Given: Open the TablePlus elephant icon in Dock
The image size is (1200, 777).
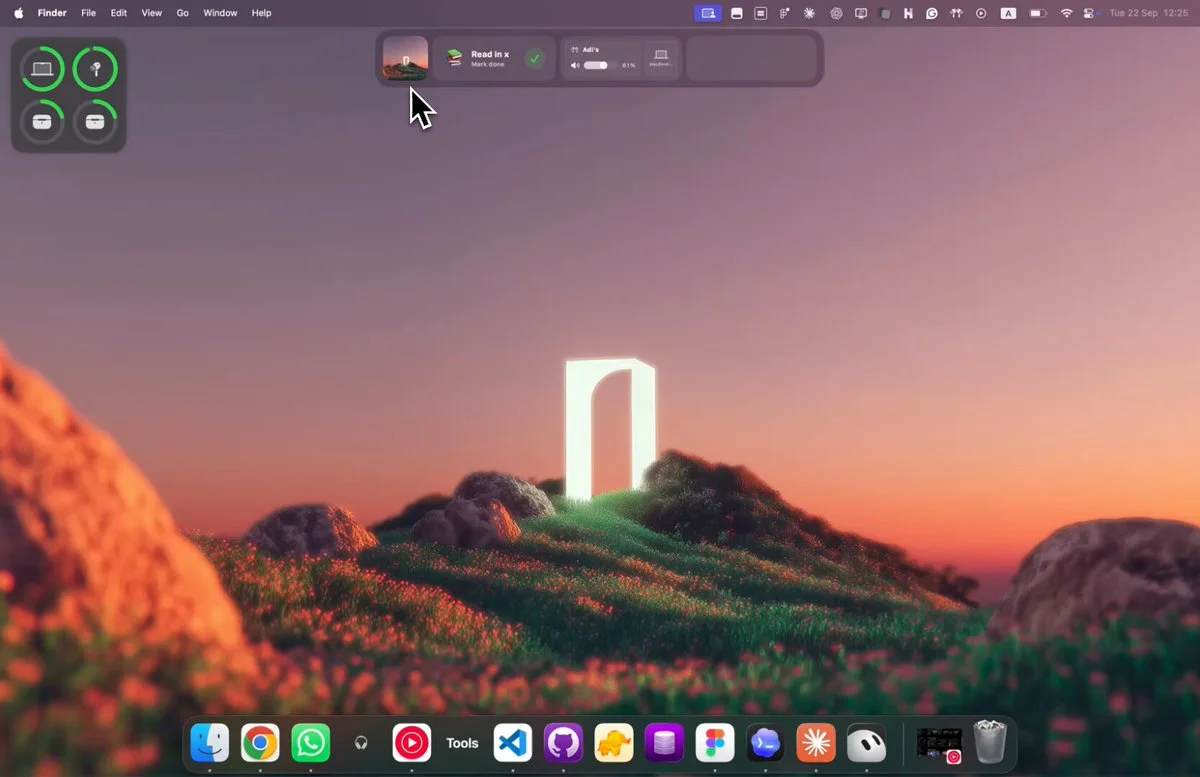Looking at the screenshot, I should point(614,743).
